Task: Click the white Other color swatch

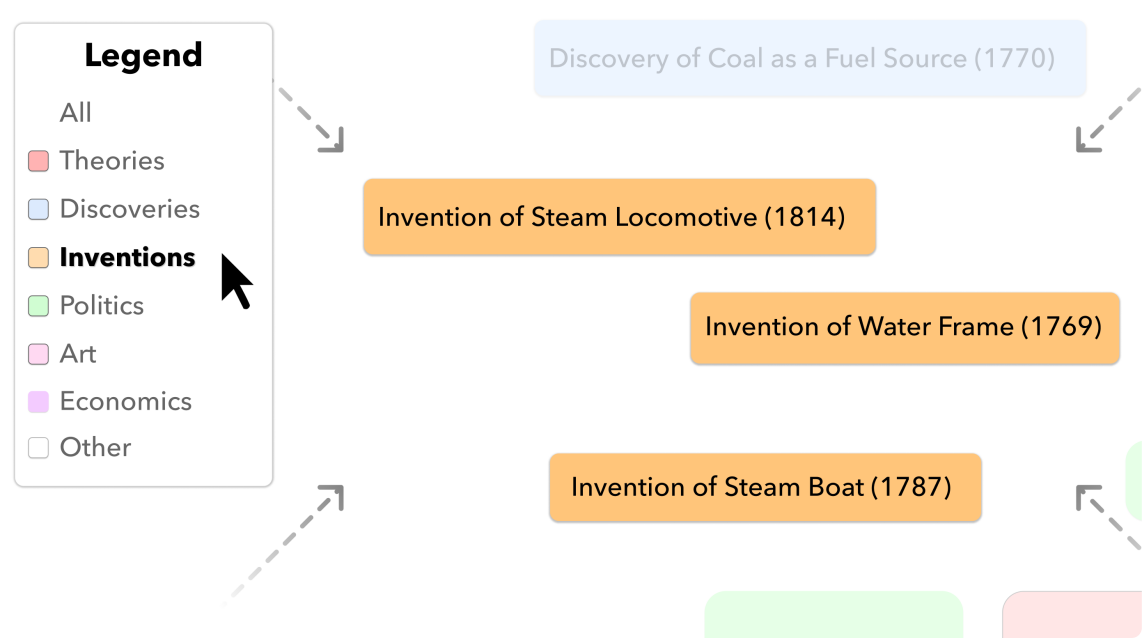Action: (38, 448)
